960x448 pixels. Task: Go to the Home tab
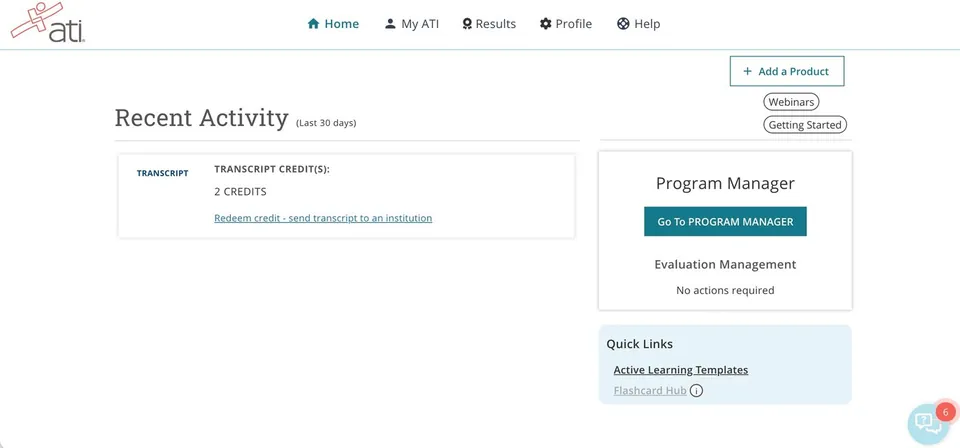(333, 24)
